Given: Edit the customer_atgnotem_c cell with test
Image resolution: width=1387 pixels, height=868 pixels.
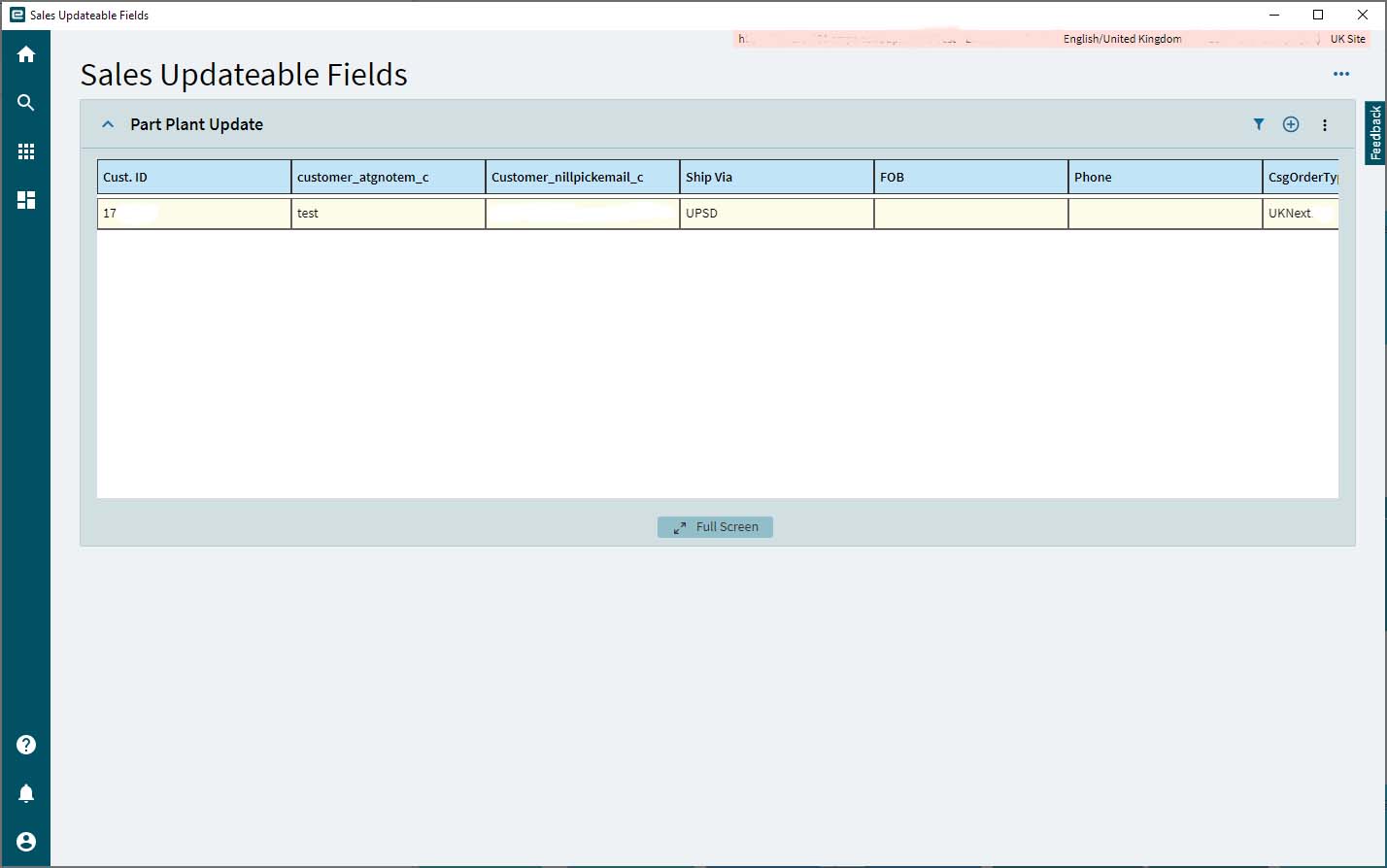Looking at the screenshot, I should (x=389, y=214).
